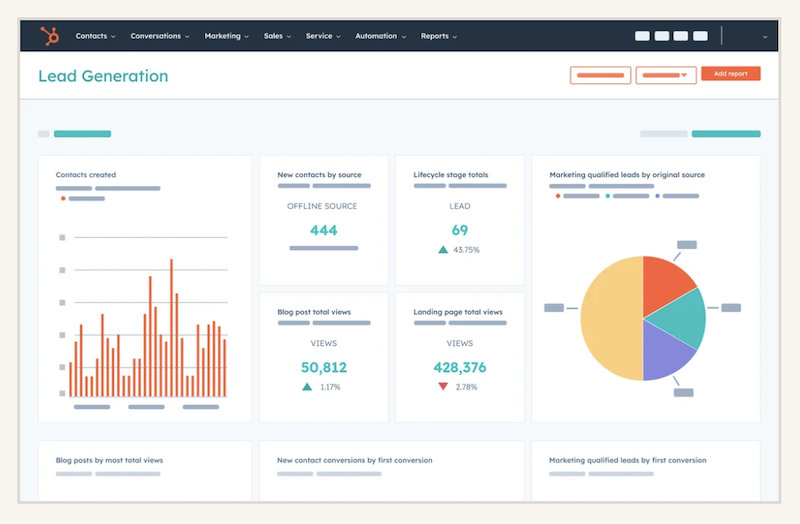Click the red down arrow beside 2.78%

point(442,387)
